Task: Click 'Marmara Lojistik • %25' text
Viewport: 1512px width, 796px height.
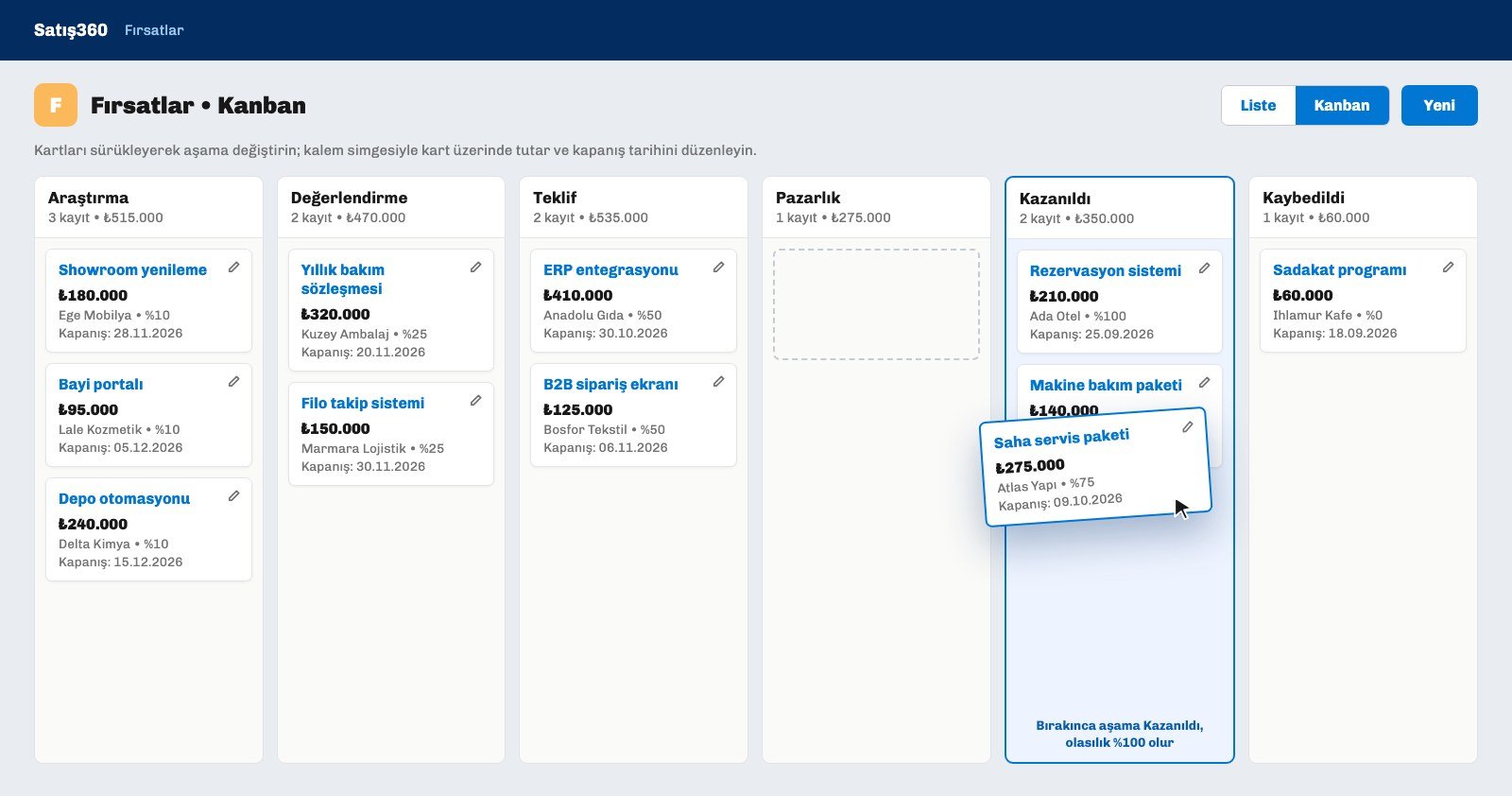Action: (372, 449)
